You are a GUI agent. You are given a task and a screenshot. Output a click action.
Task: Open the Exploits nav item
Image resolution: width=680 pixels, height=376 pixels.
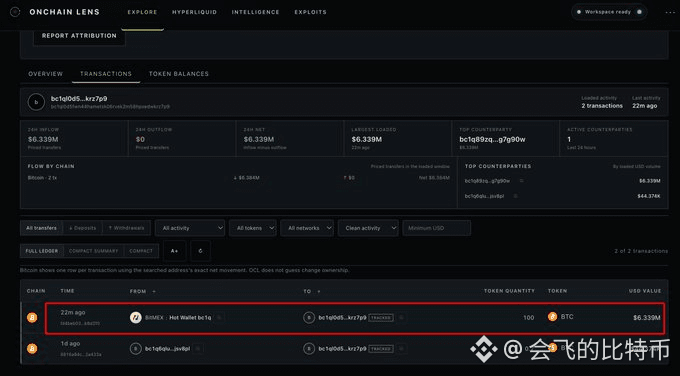311,12
